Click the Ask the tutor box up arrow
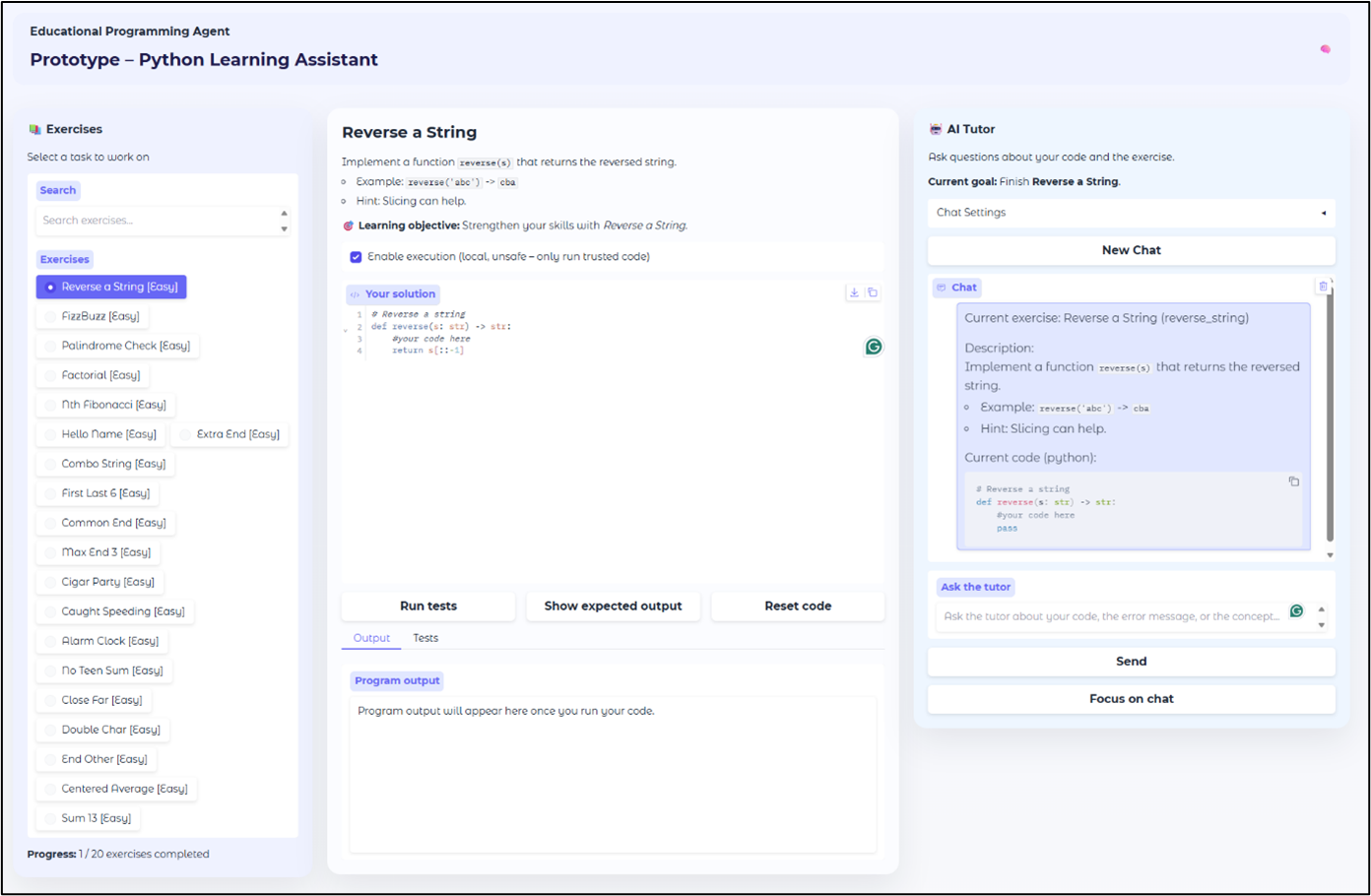This screenshot has height=896, width=1371. [x=1322, y=609]
